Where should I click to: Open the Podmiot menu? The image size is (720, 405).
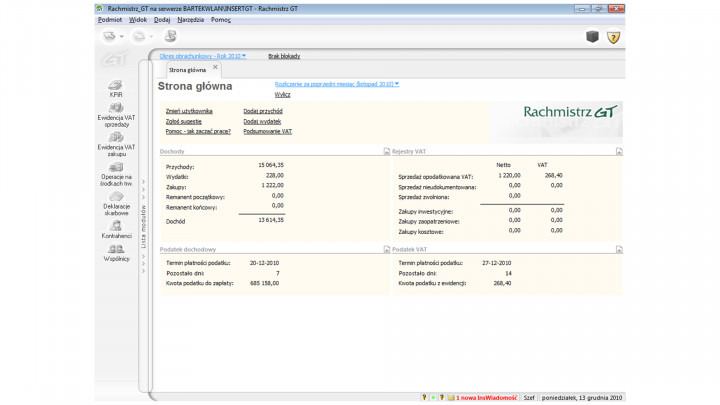point(110,20)
